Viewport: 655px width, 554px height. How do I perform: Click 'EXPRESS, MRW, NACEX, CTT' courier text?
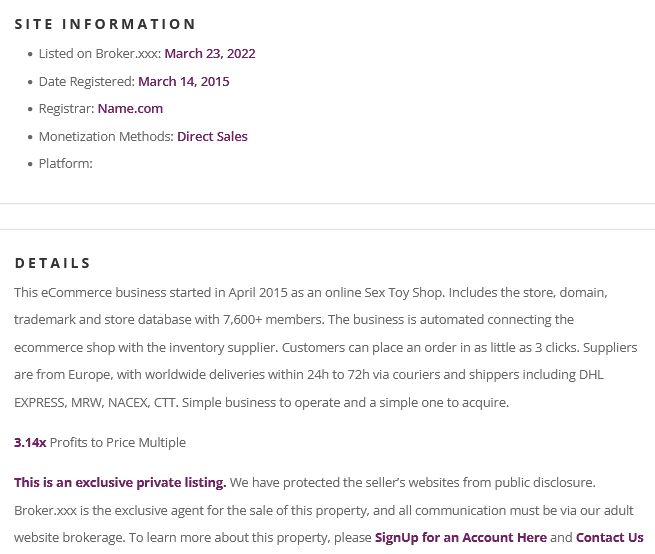[x=96, y=403]
